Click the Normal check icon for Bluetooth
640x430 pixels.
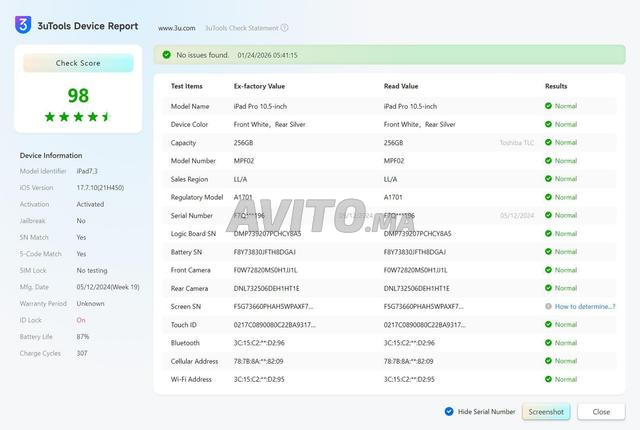click(x=548, y=343)
